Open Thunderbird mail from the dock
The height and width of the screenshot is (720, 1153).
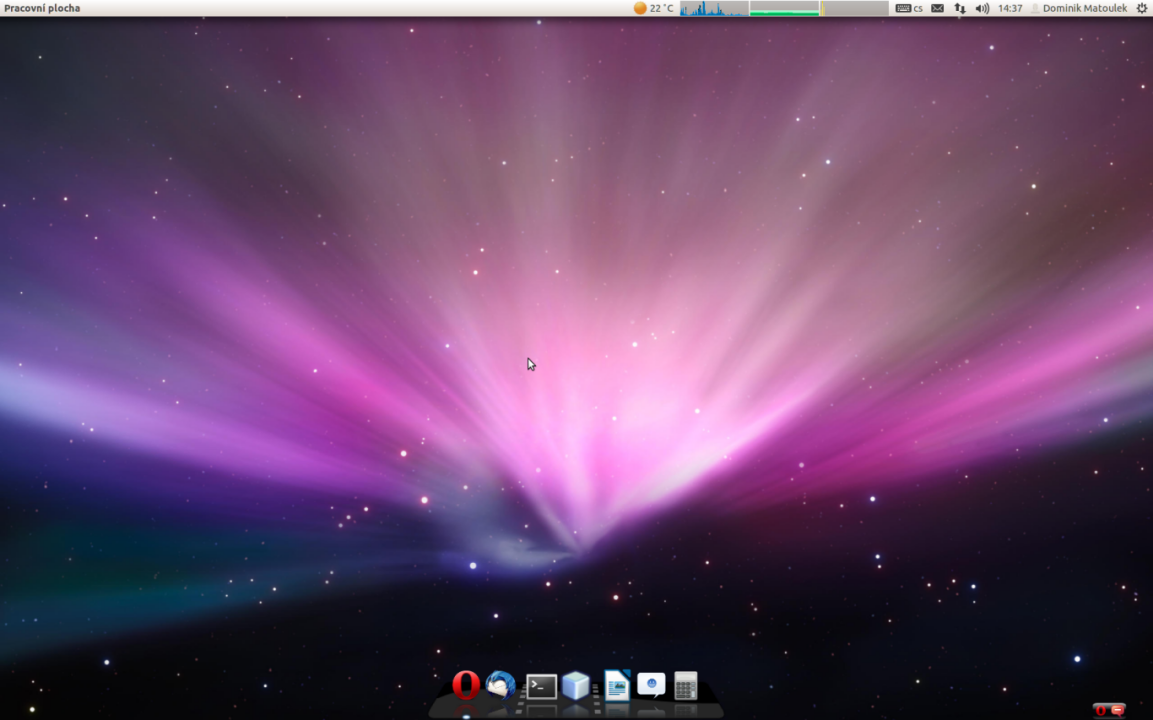[x=501, y=685]
